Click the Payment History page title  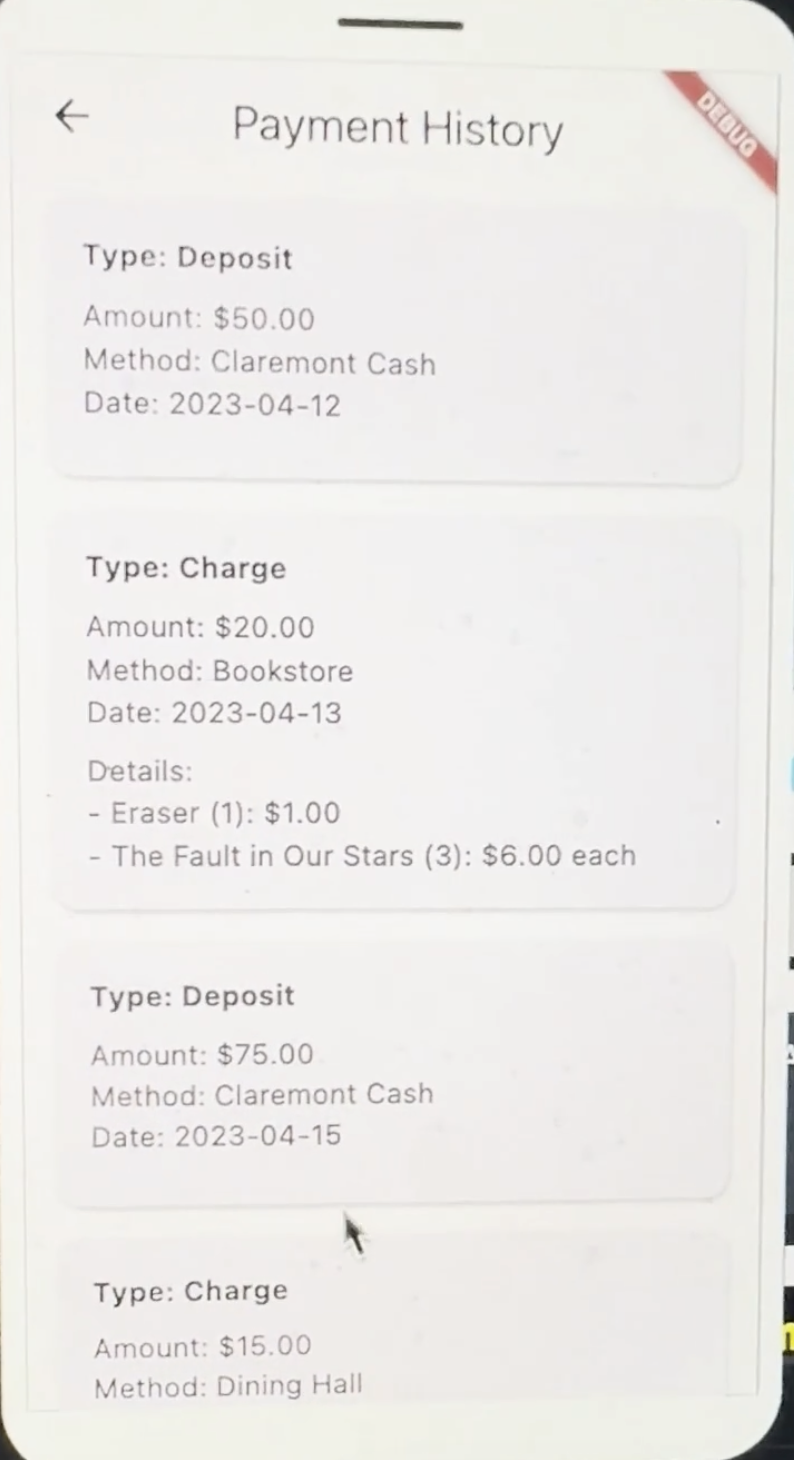[397, 128]
